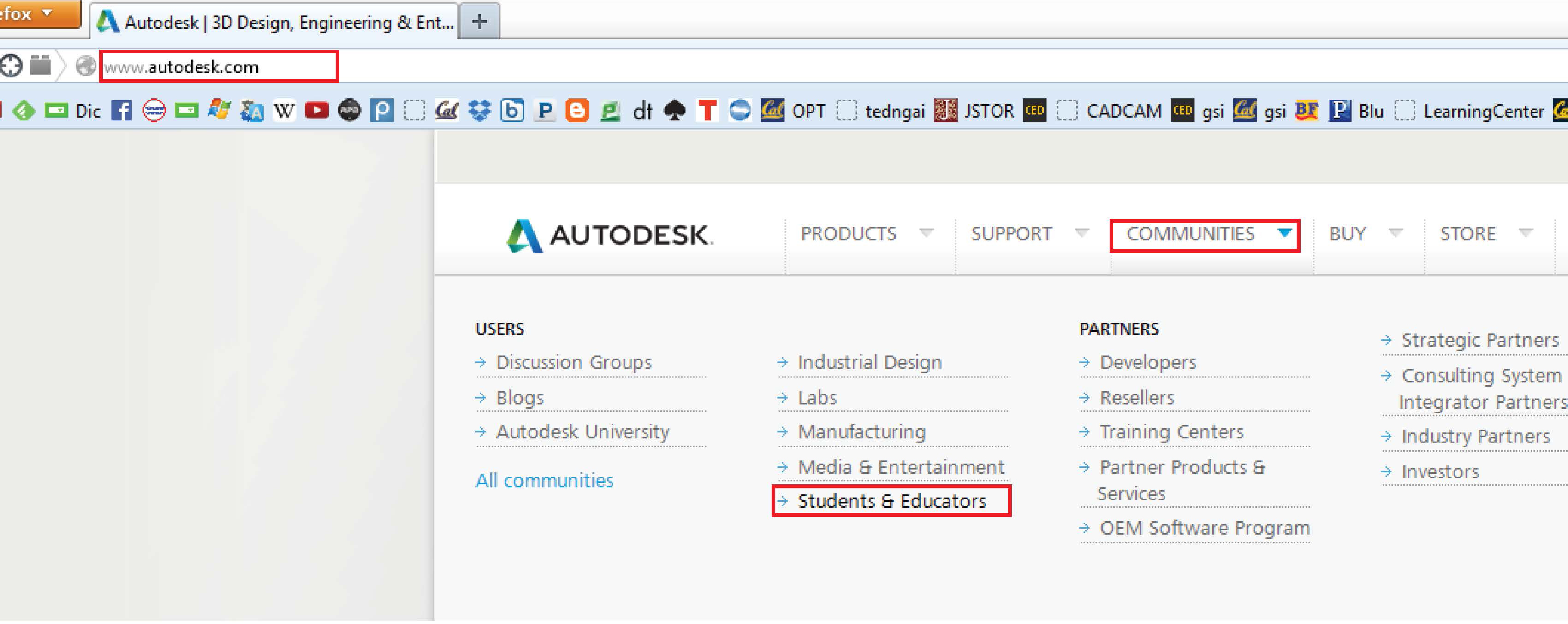Image resolution: width=1568 pixels, height=624 pixels.
Task: Open the Dic bookmark
Action: pyautogui.click(x=72, y=112)
